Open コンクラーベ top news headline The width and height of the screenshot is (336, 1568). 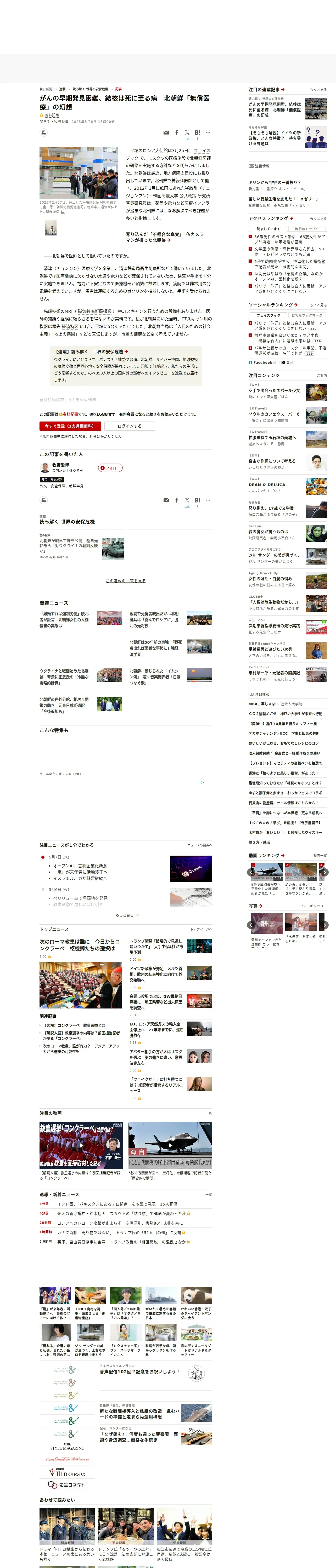tap(80, 945)
